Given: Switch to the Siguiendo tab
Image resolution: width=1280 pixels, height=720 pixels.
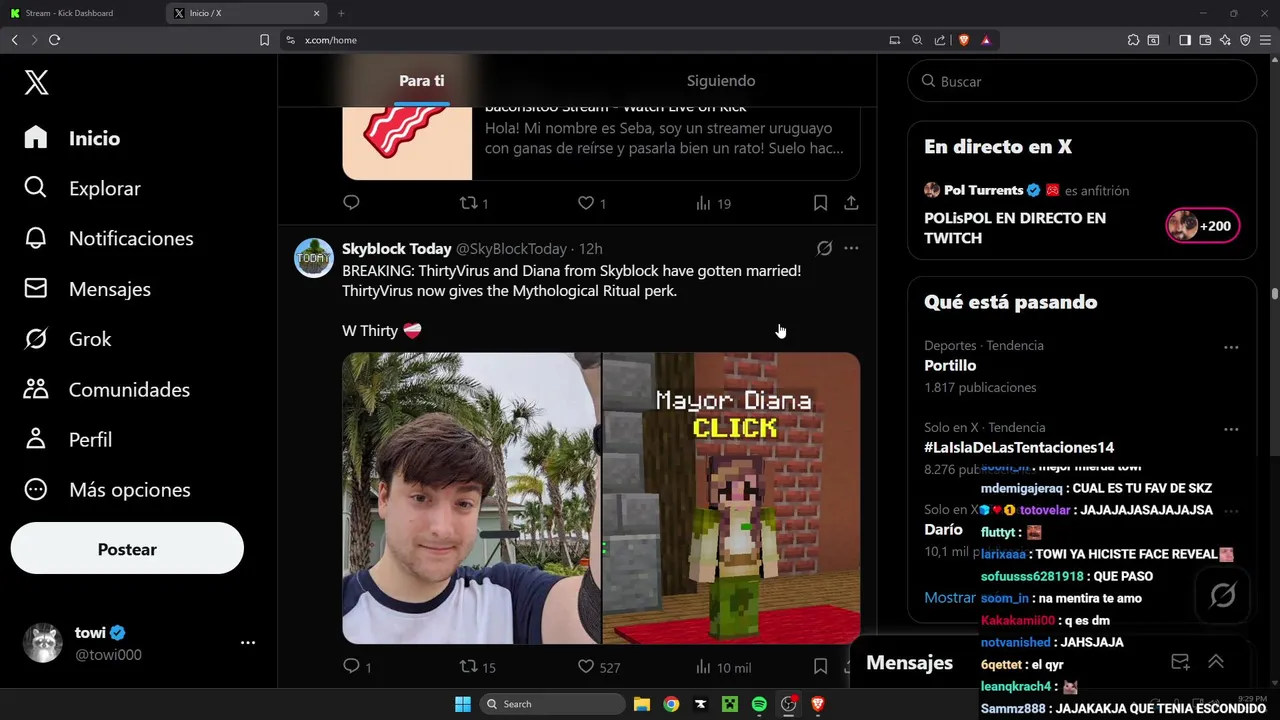Looking at the screenshot, I should coord(721,81).
